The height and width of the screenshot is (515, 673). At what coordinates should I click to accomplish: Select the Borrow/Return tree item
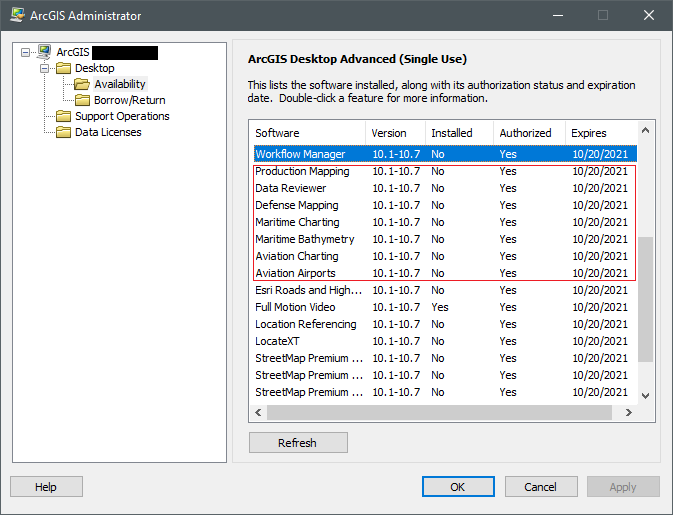click(130, 100)
